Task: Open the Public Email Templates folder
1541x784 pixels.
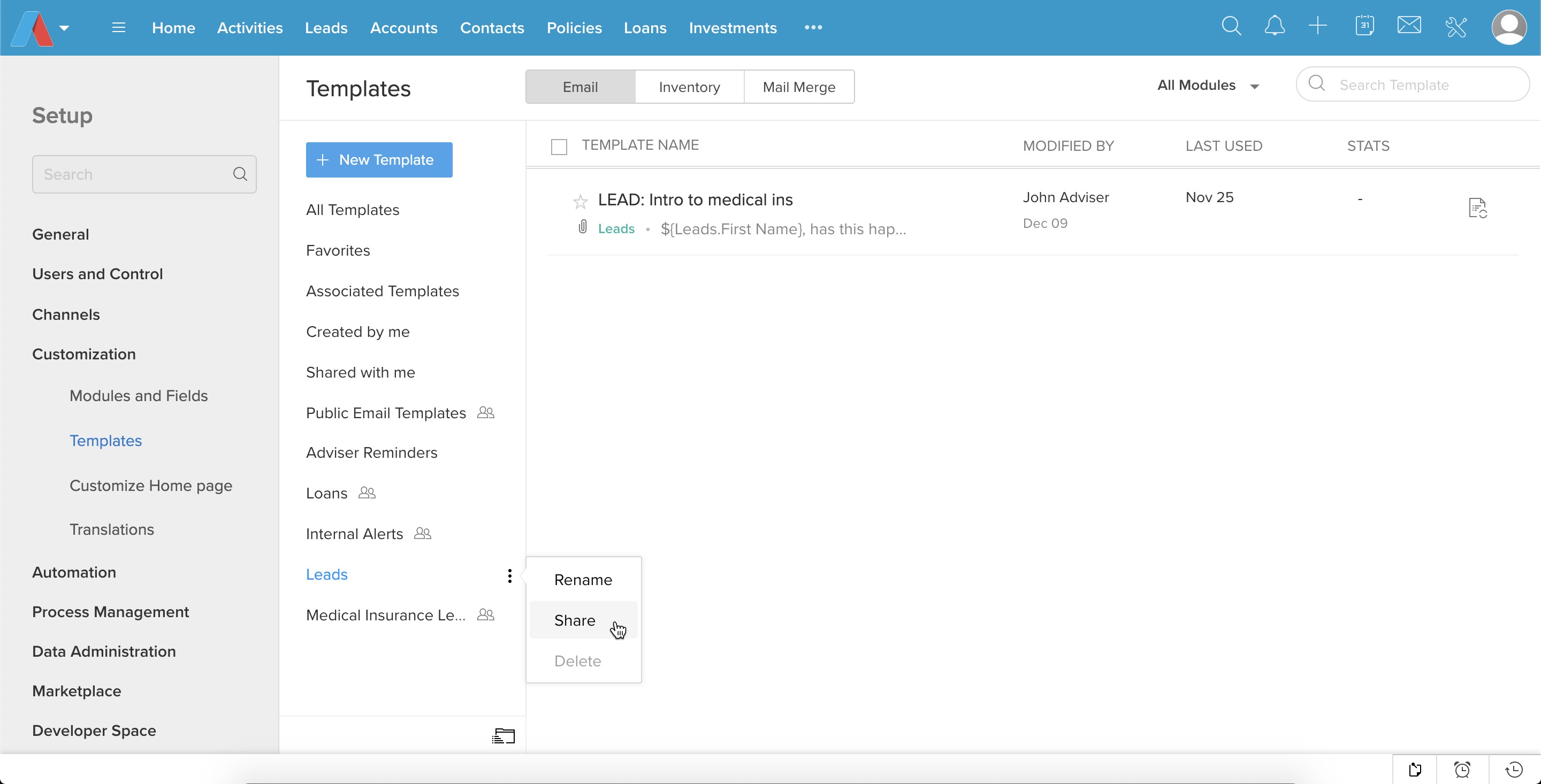Action: [x=386, y=413]
